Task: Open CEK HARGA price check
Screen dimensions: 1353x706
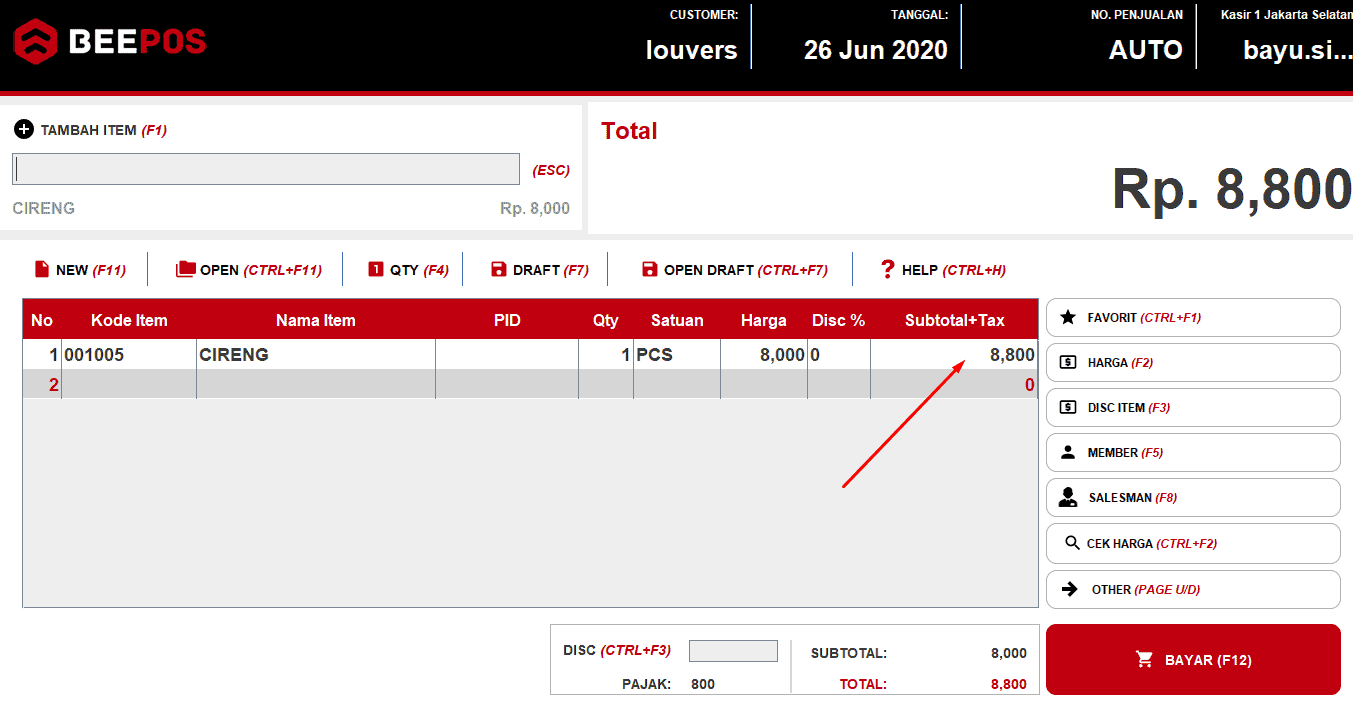Action: [1193, 543]
